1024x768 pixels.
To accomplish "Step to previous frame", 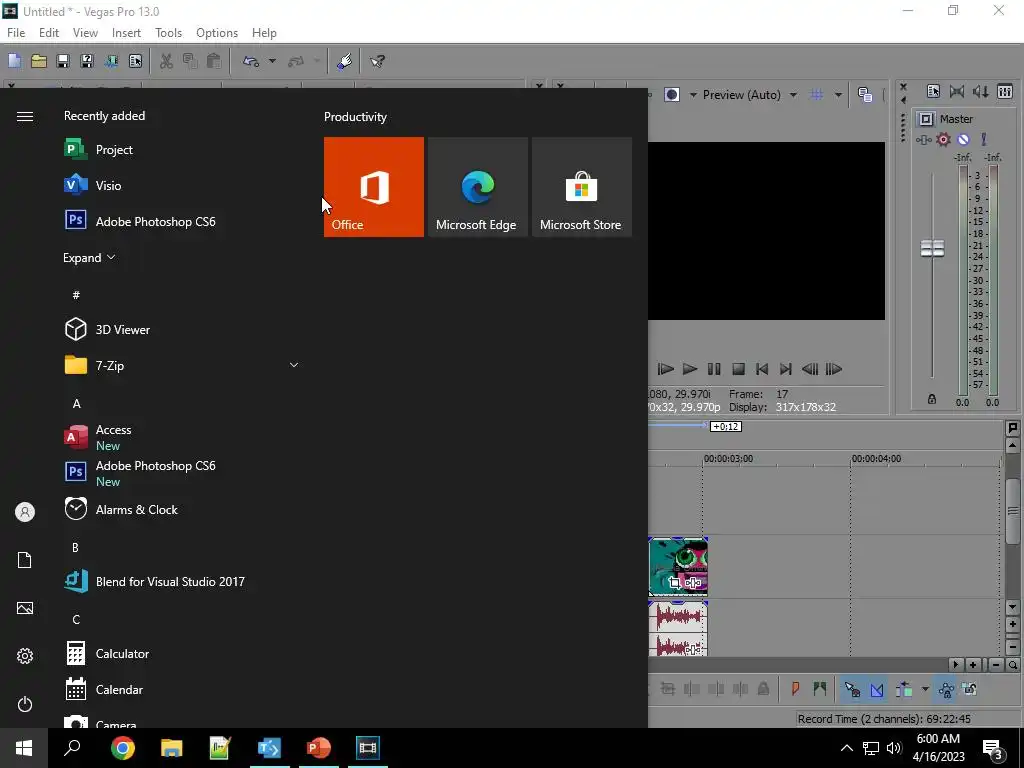I will [x=810, y=369].
